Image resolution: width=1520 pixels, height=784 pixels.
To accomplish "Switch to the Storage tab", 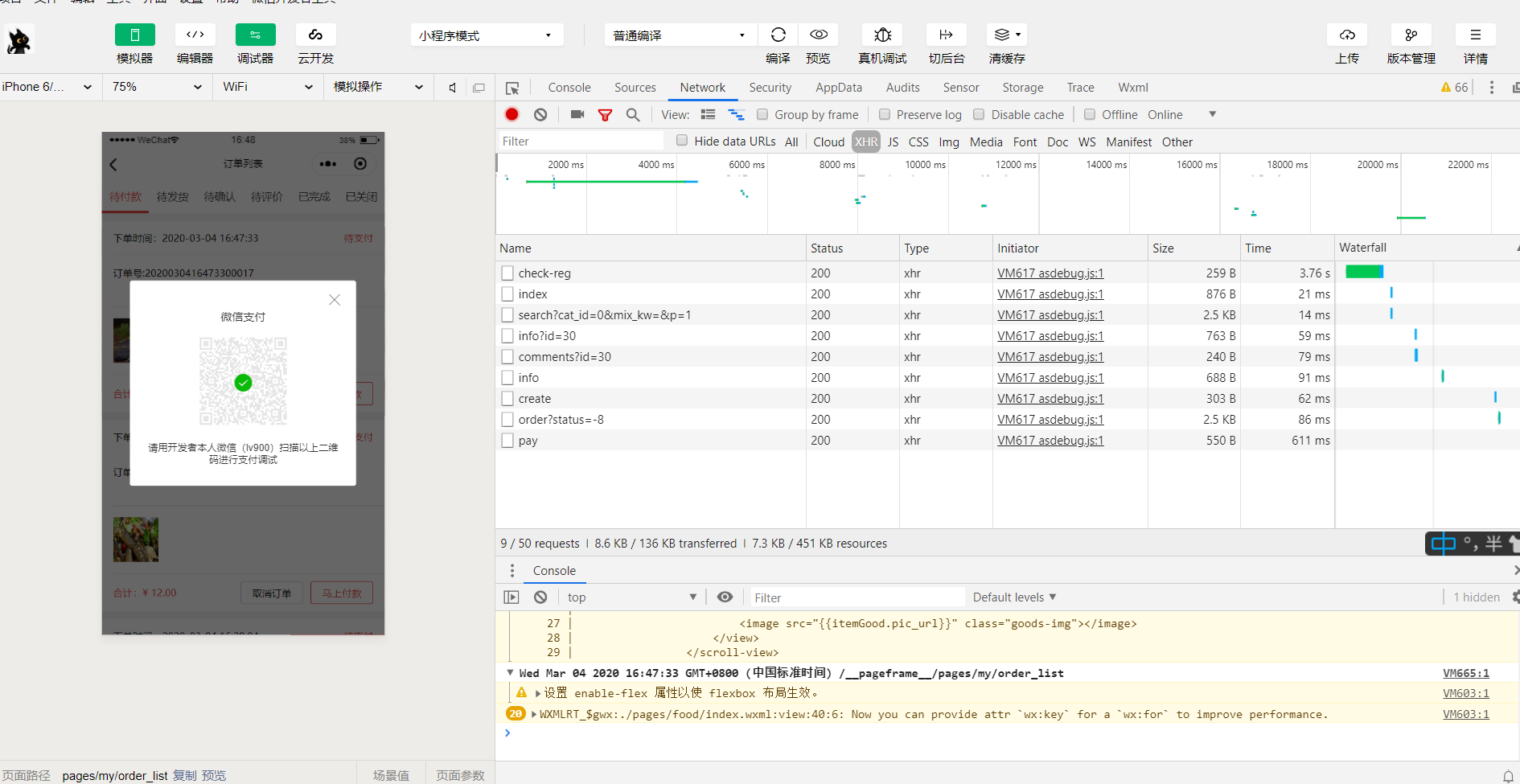I will point(1022,87).
